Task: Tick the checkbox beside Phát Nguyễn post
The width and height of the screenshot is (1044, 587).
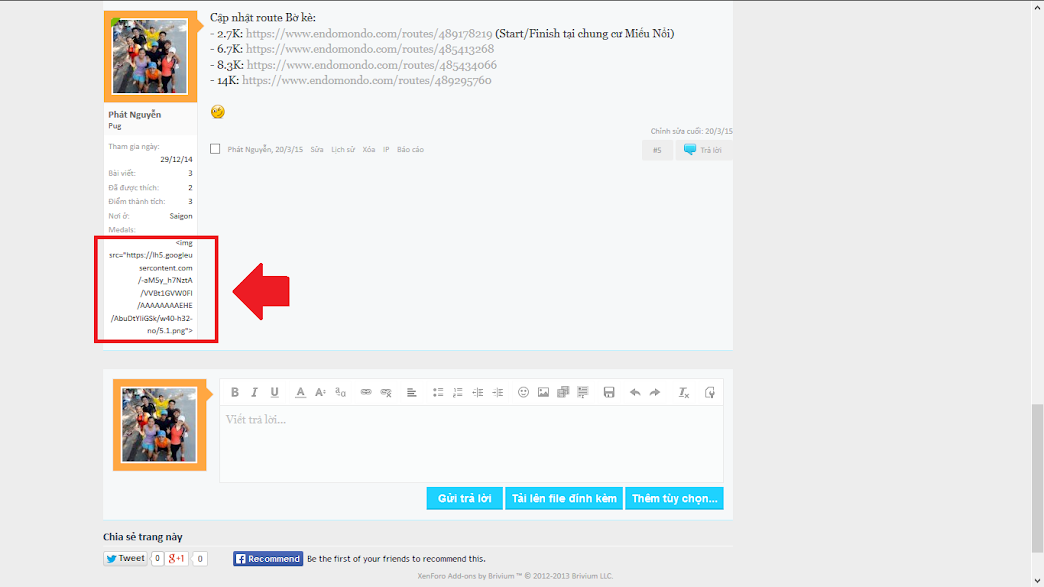Action: (x=215, y=149)
